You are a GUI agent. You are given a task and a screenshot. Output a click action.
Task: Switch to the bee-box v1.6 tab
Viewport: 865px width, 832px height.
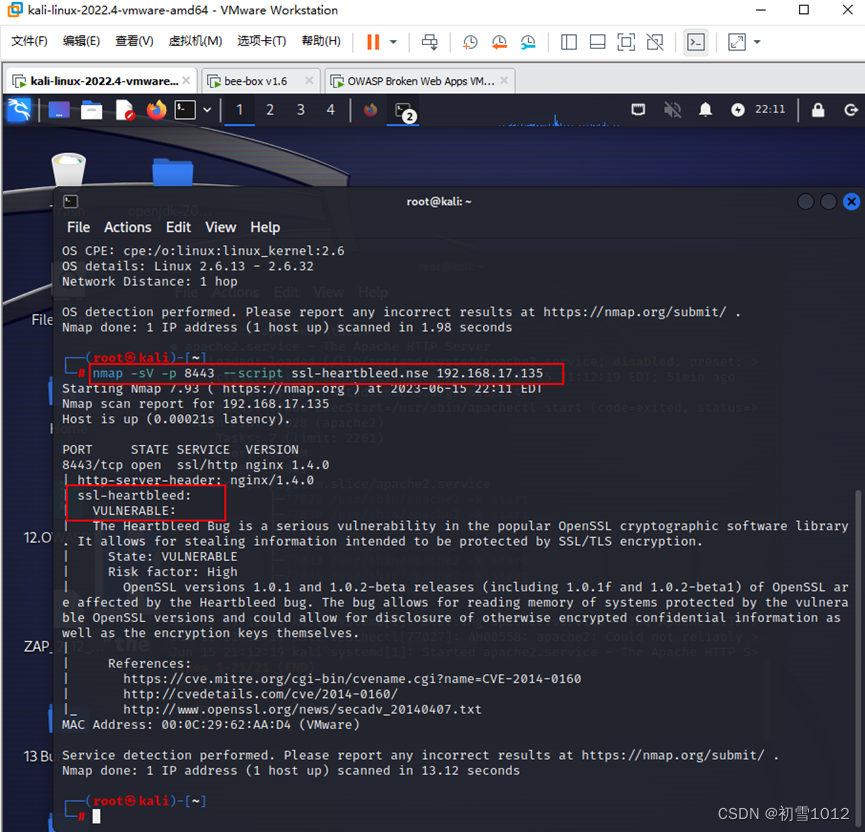[x=260, y=81]
